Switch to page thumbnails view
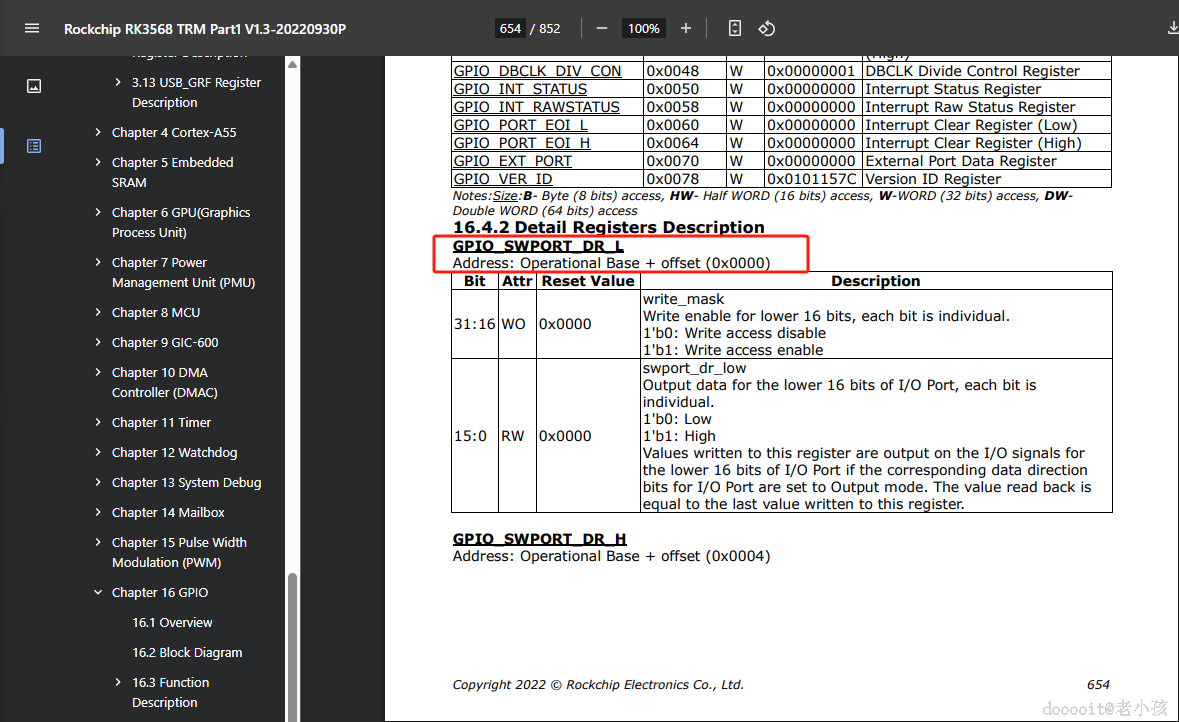 [34, 86]
